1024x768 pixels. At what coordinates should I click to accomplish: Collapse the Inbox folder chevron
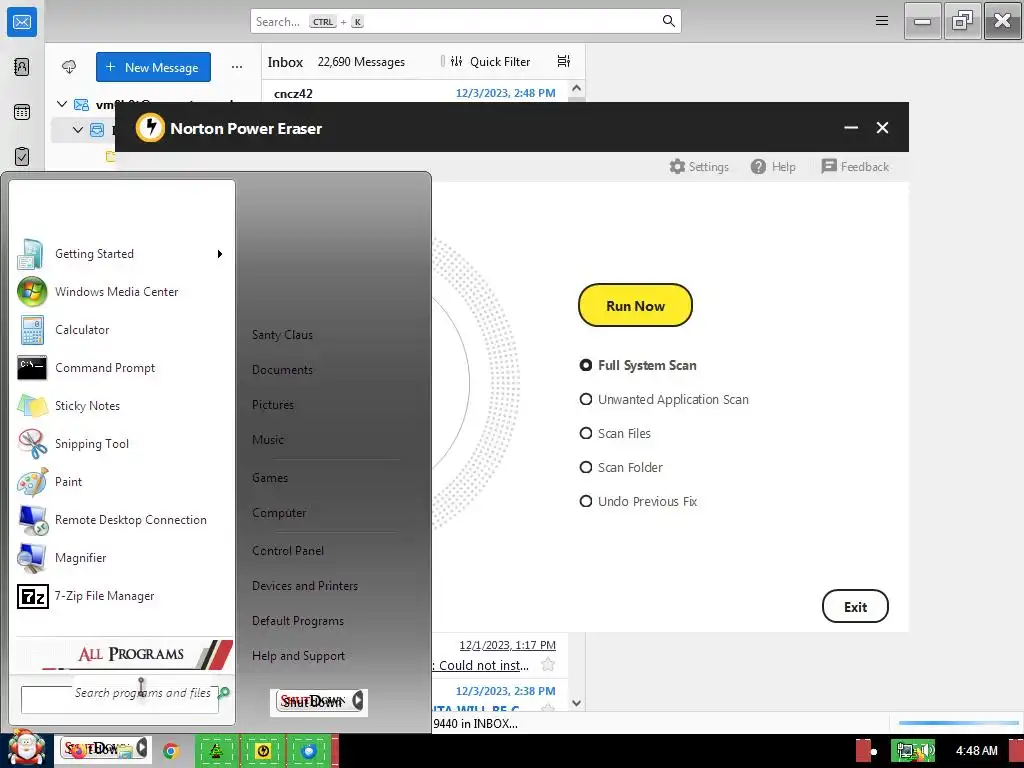pyautogui.click(x=78, y=130)
